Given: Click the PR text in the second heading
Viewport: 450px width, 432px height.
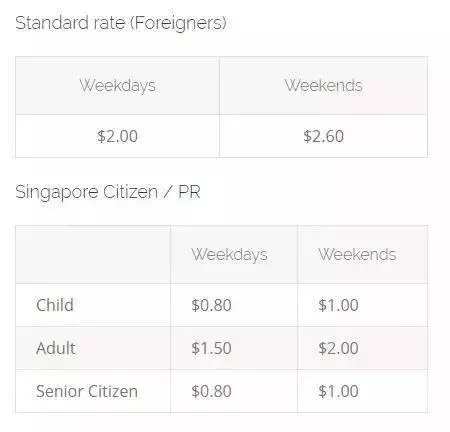Looking at the screenshot, I should (189, 192).
